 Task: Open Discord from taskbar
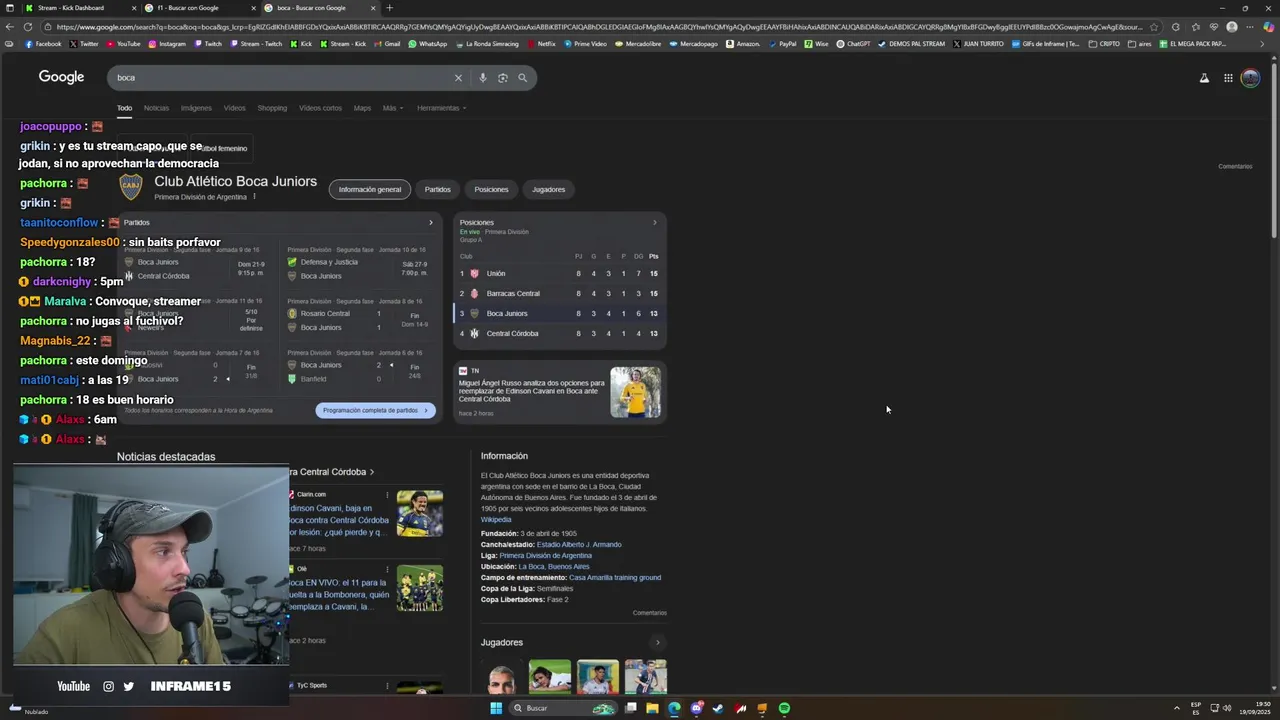tap(696, 708)
